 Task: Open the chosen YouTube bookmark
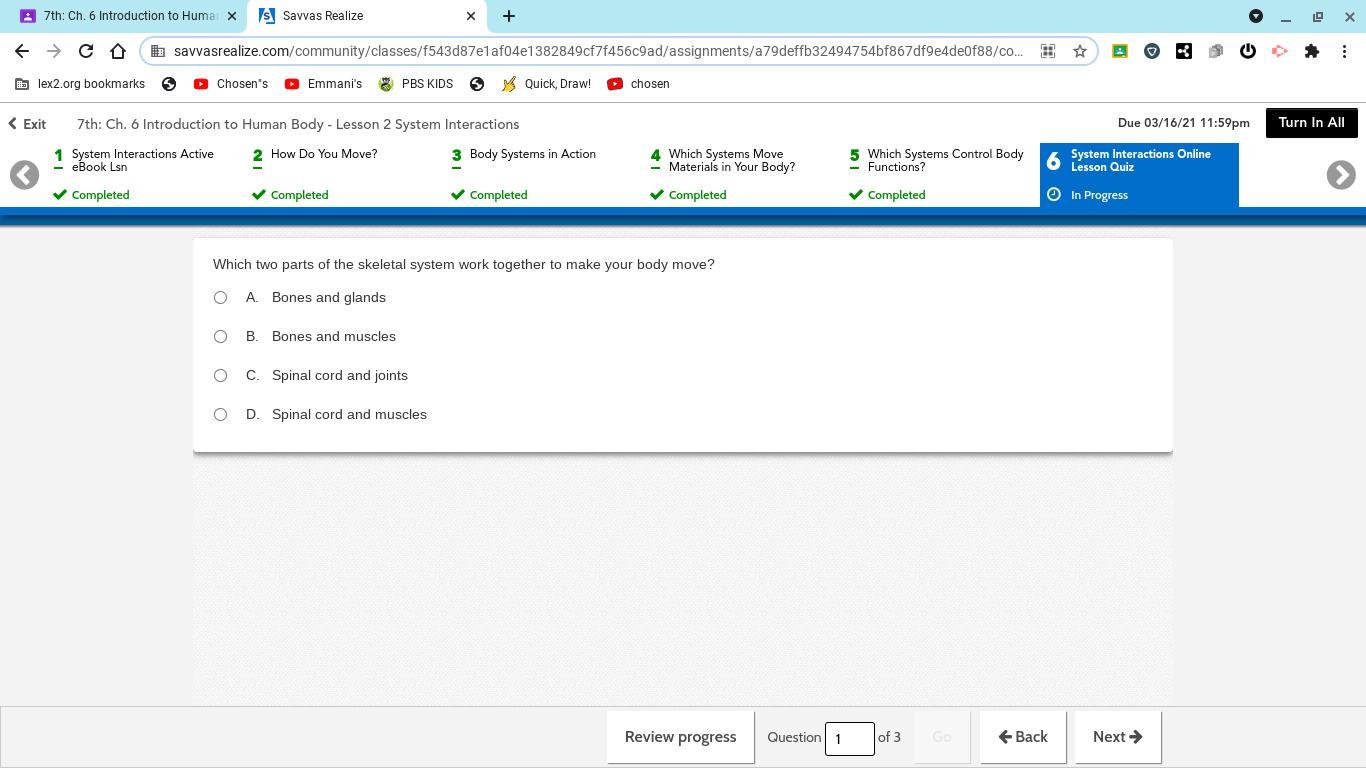(639, 84)
